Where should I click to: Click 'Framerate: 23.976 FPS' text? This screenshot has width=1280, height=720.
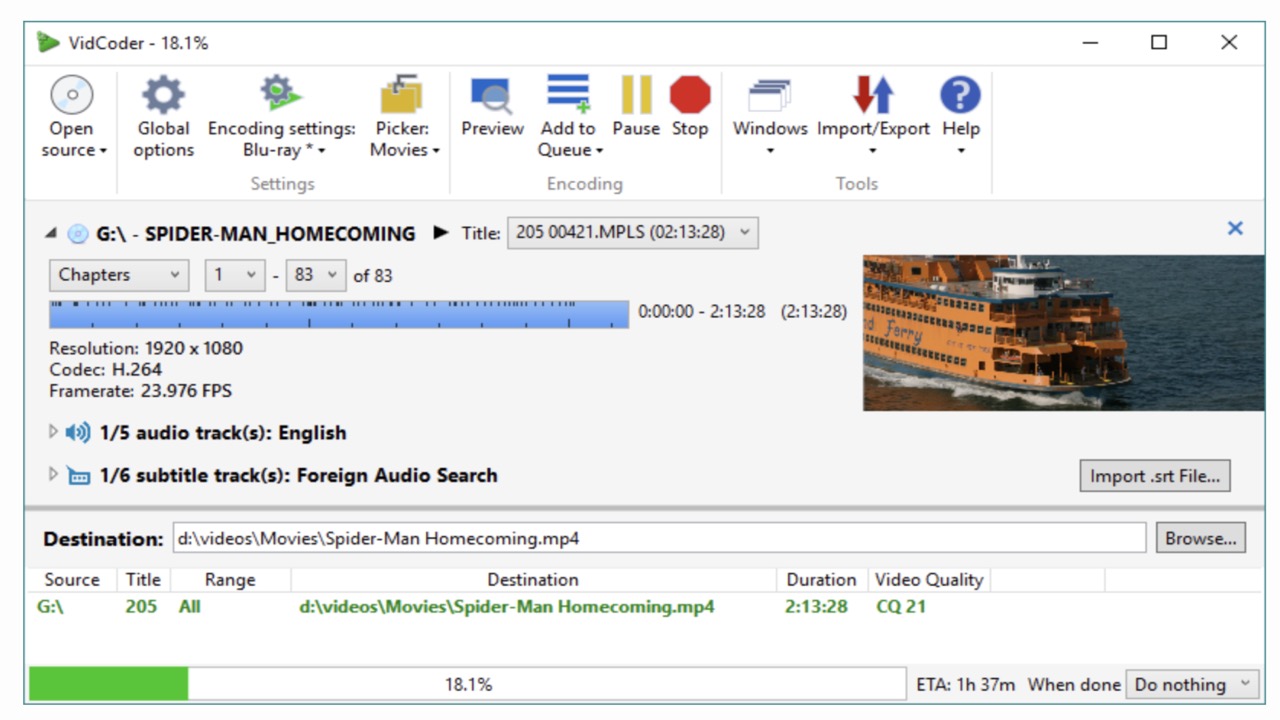click(140, 391)
